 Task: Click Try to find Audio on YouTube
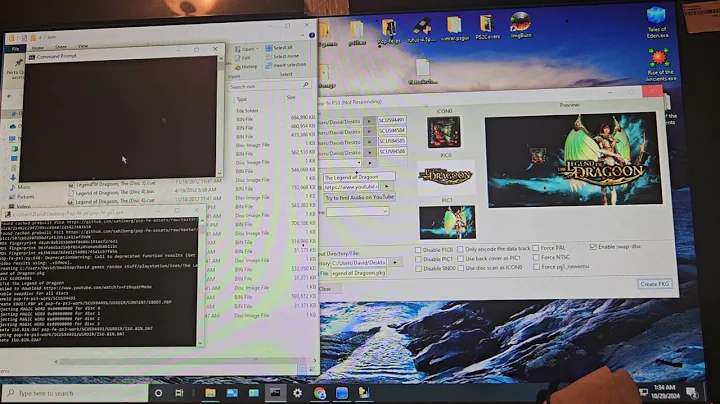pos(360,197)
